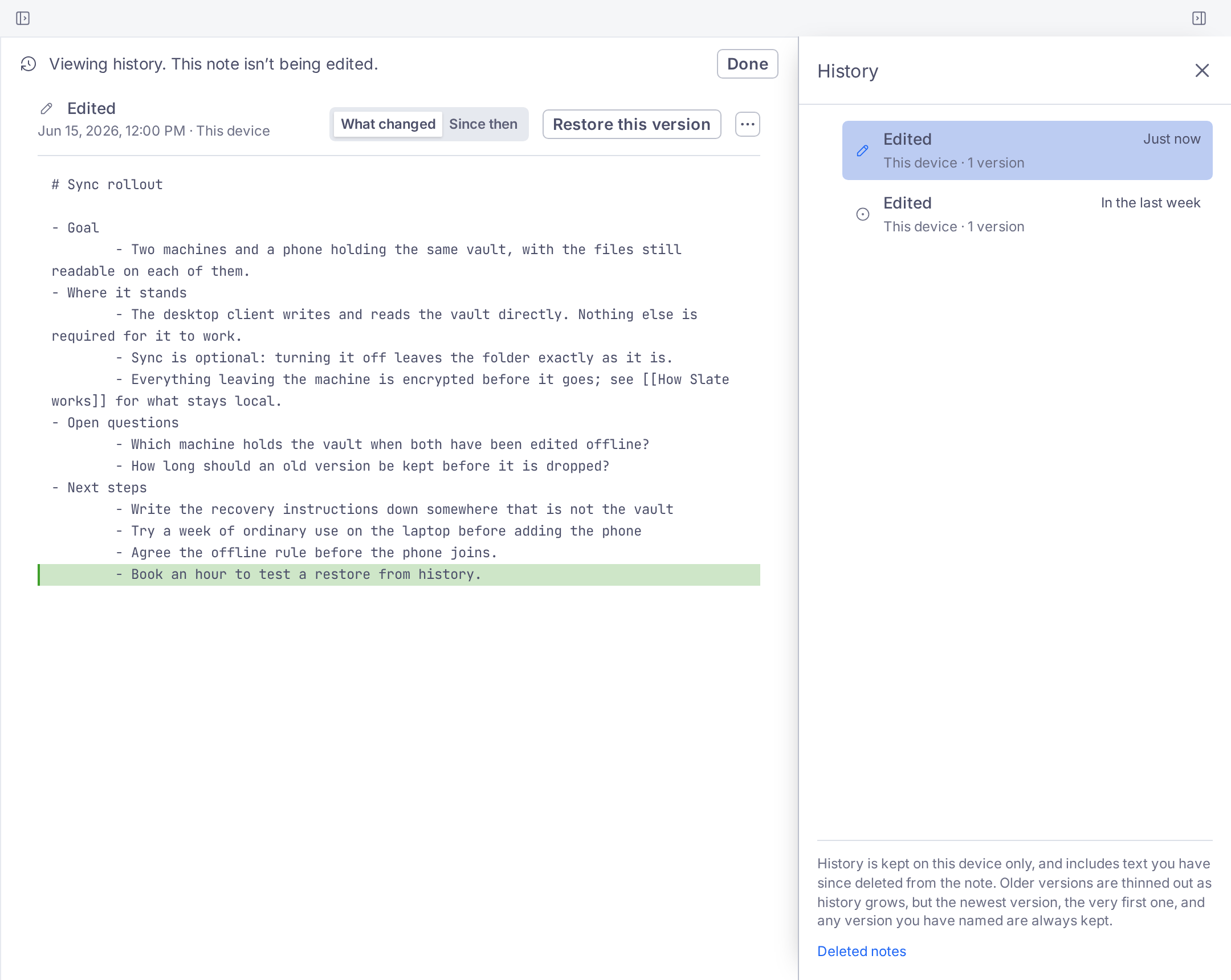This screenshot has width=1231, height=980.
Task: Click the Done button
Action: [x=747, y=64]
